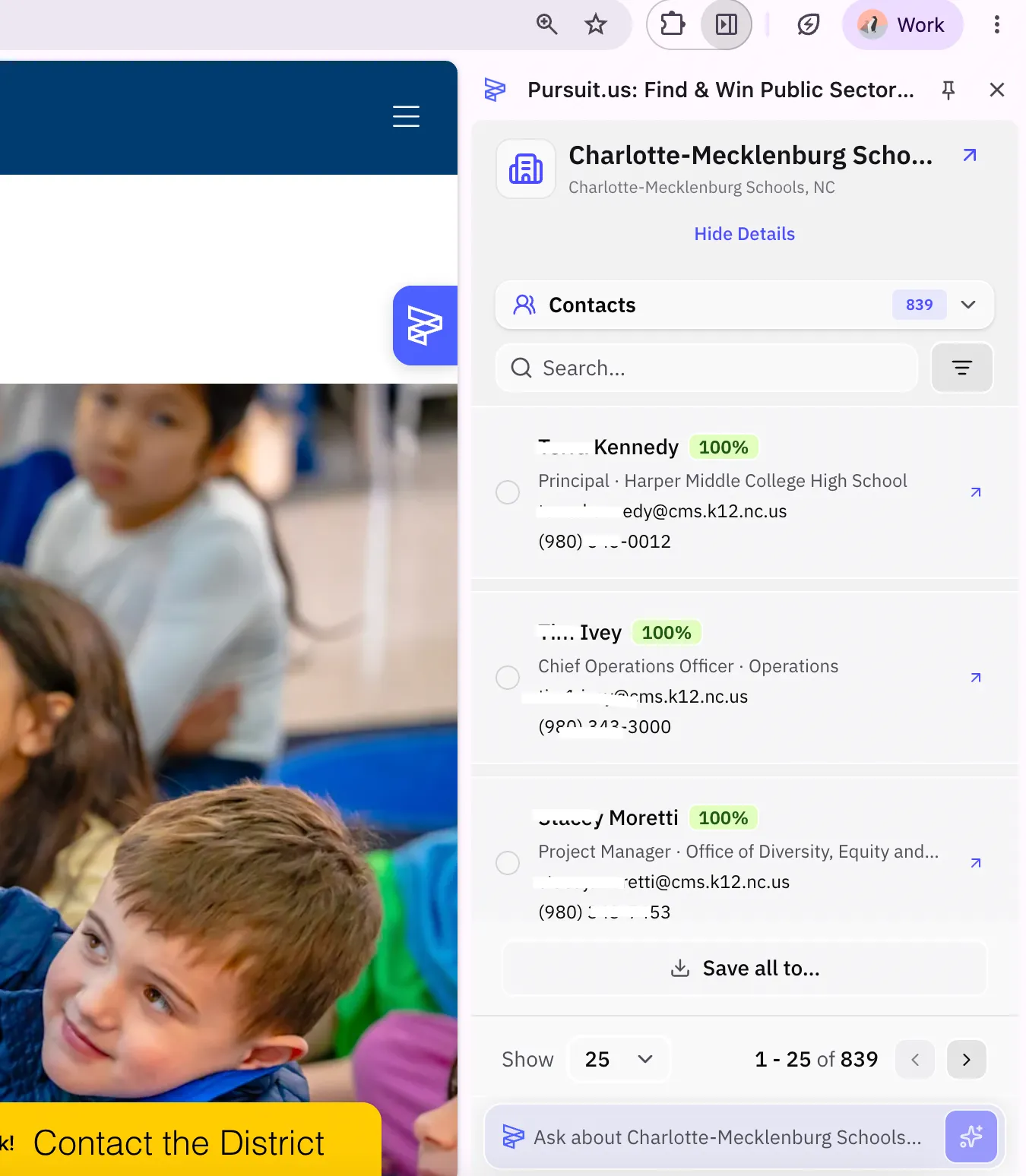Click the Charlotte-Mecklenburg Schools, NC subtitle
The width and height of the screenshot is (1026, 1176).
701,188
